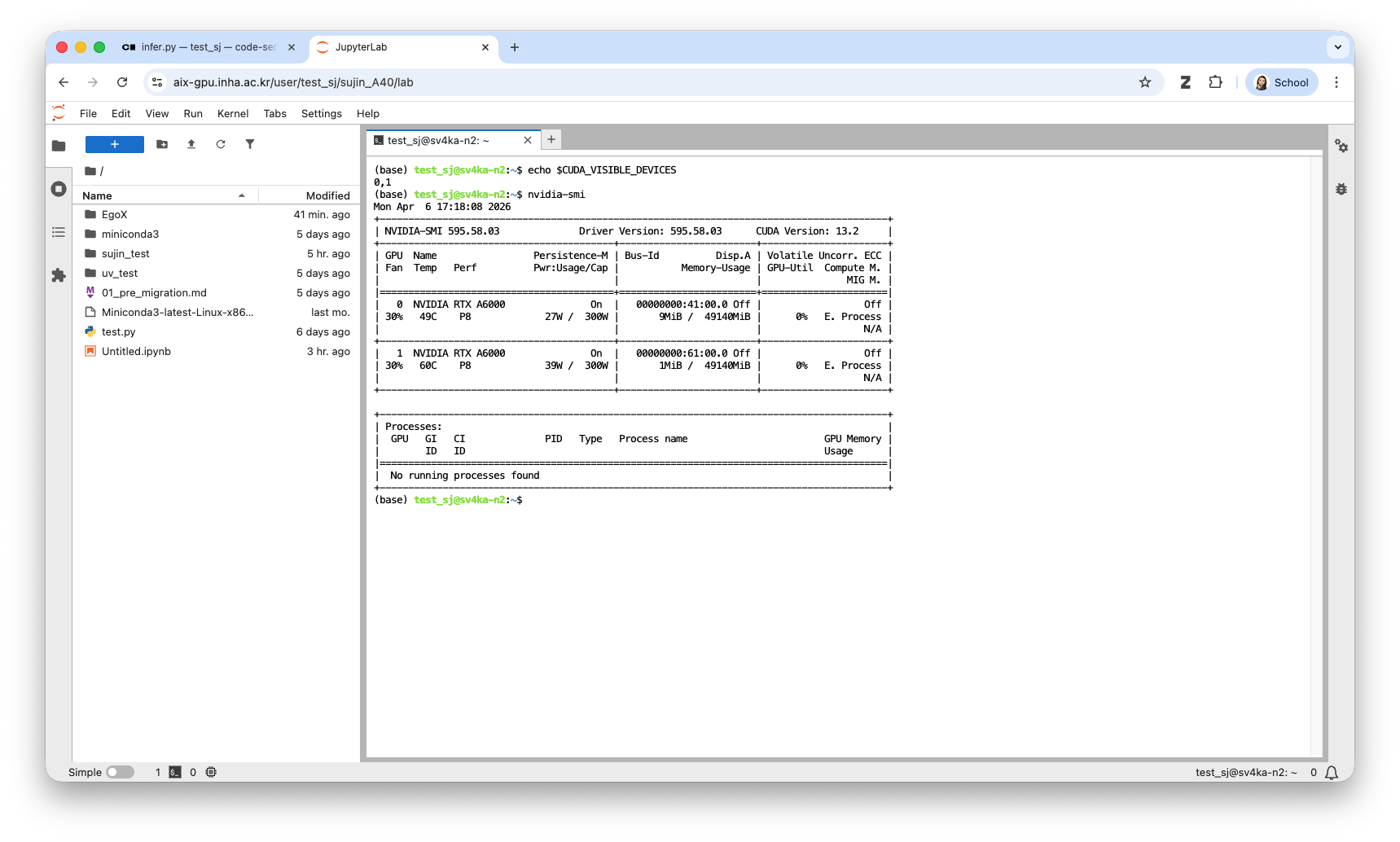Select the uv_test folder
Viewport: 1400px width, 842px height.
pyautogui.click(x=216, y=274)
